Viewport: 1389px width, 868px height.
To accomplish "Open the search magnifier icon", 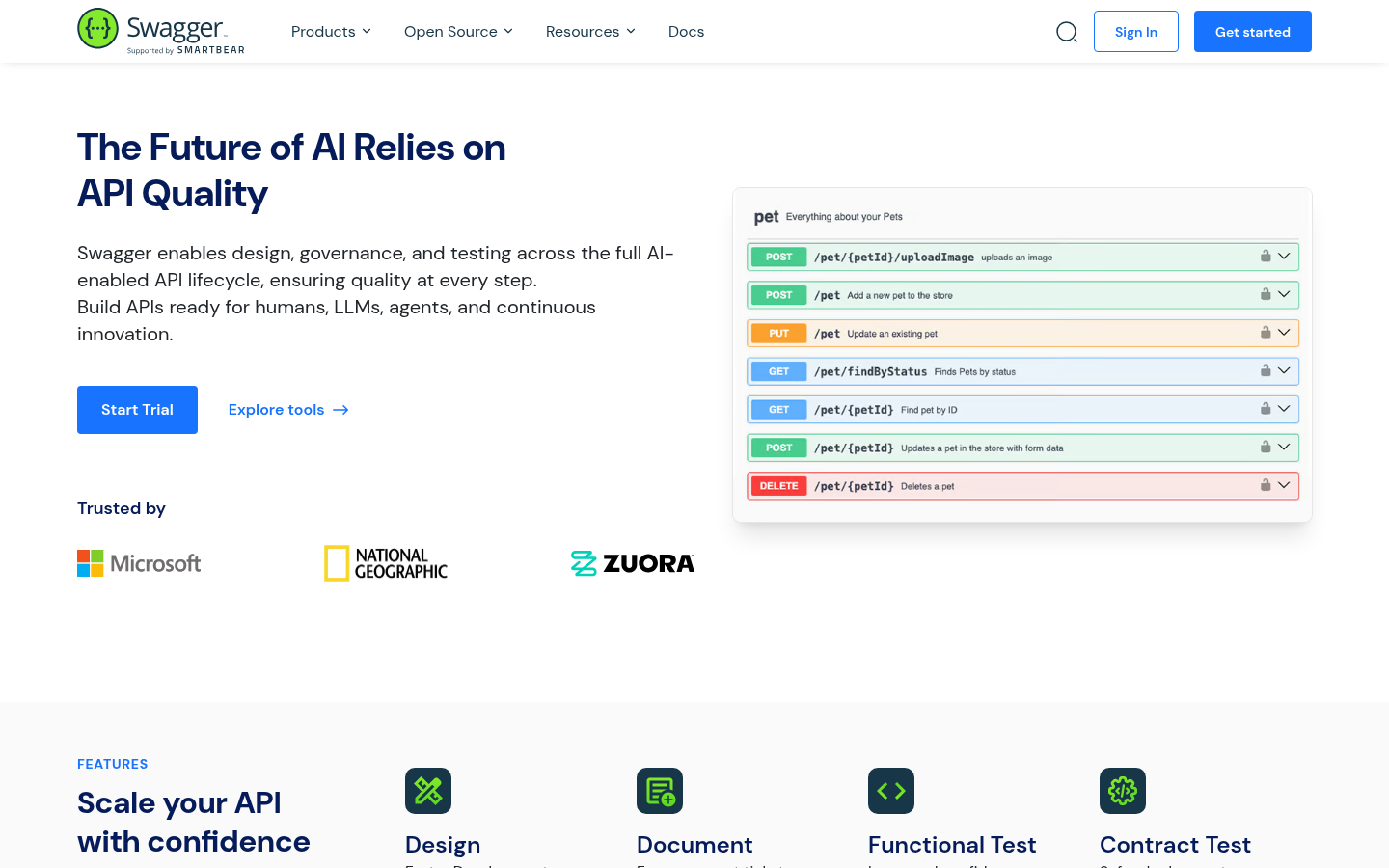I will [x=1067, y=32].
